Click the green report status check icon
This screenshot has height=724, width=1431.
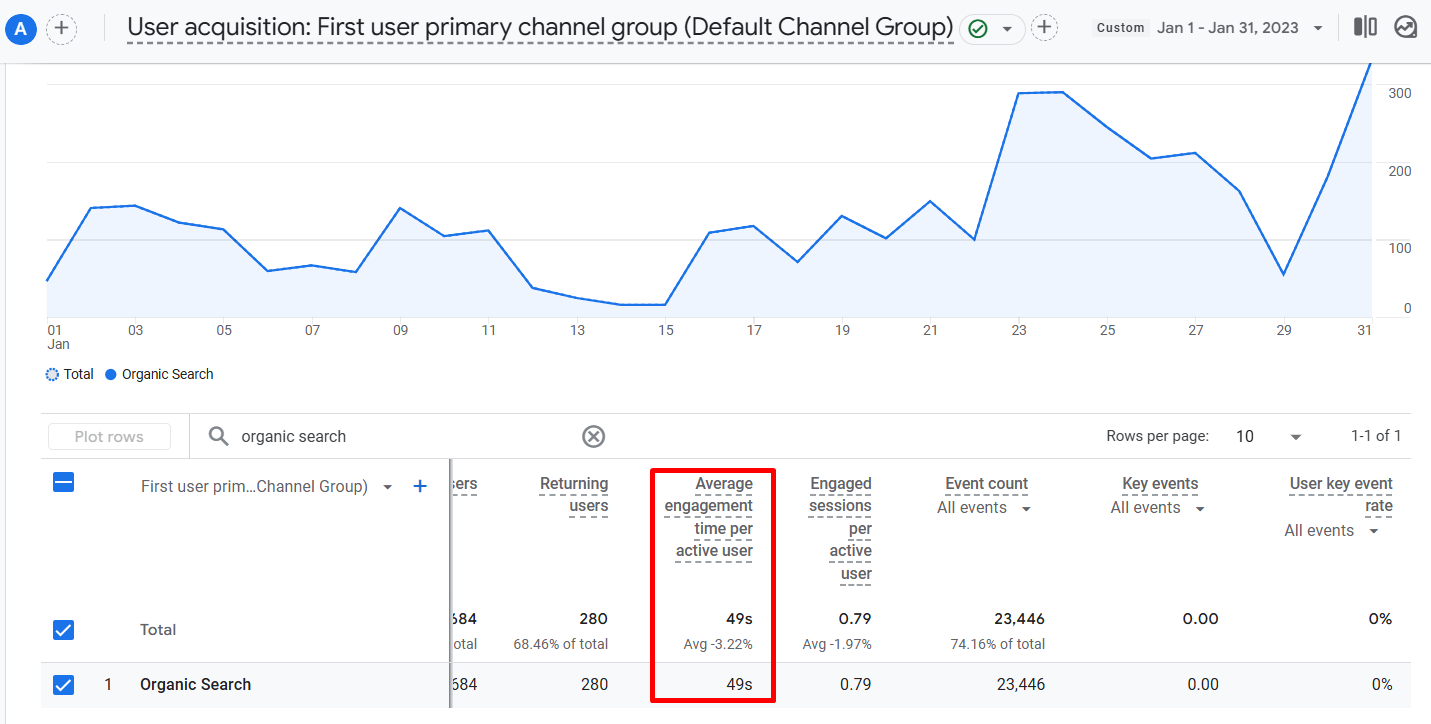[x=978, y=29]
